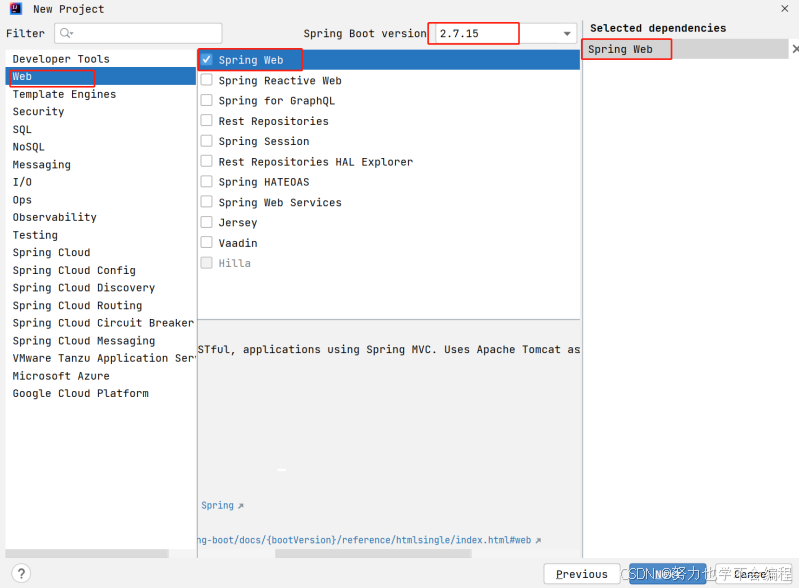
Task: Click the category list horizontal scrollbar
Action: click(87, 553)
